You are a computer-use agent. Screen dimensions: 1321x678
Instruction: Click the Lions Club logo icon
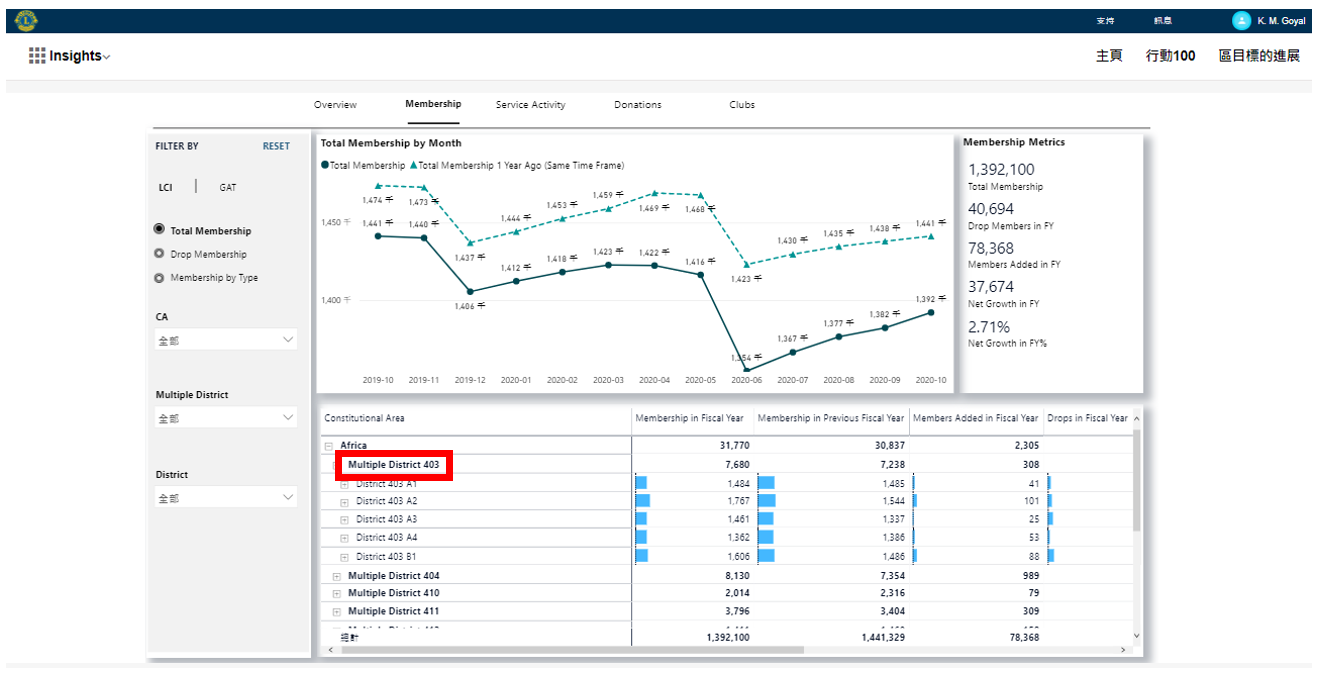click(26, 20)
